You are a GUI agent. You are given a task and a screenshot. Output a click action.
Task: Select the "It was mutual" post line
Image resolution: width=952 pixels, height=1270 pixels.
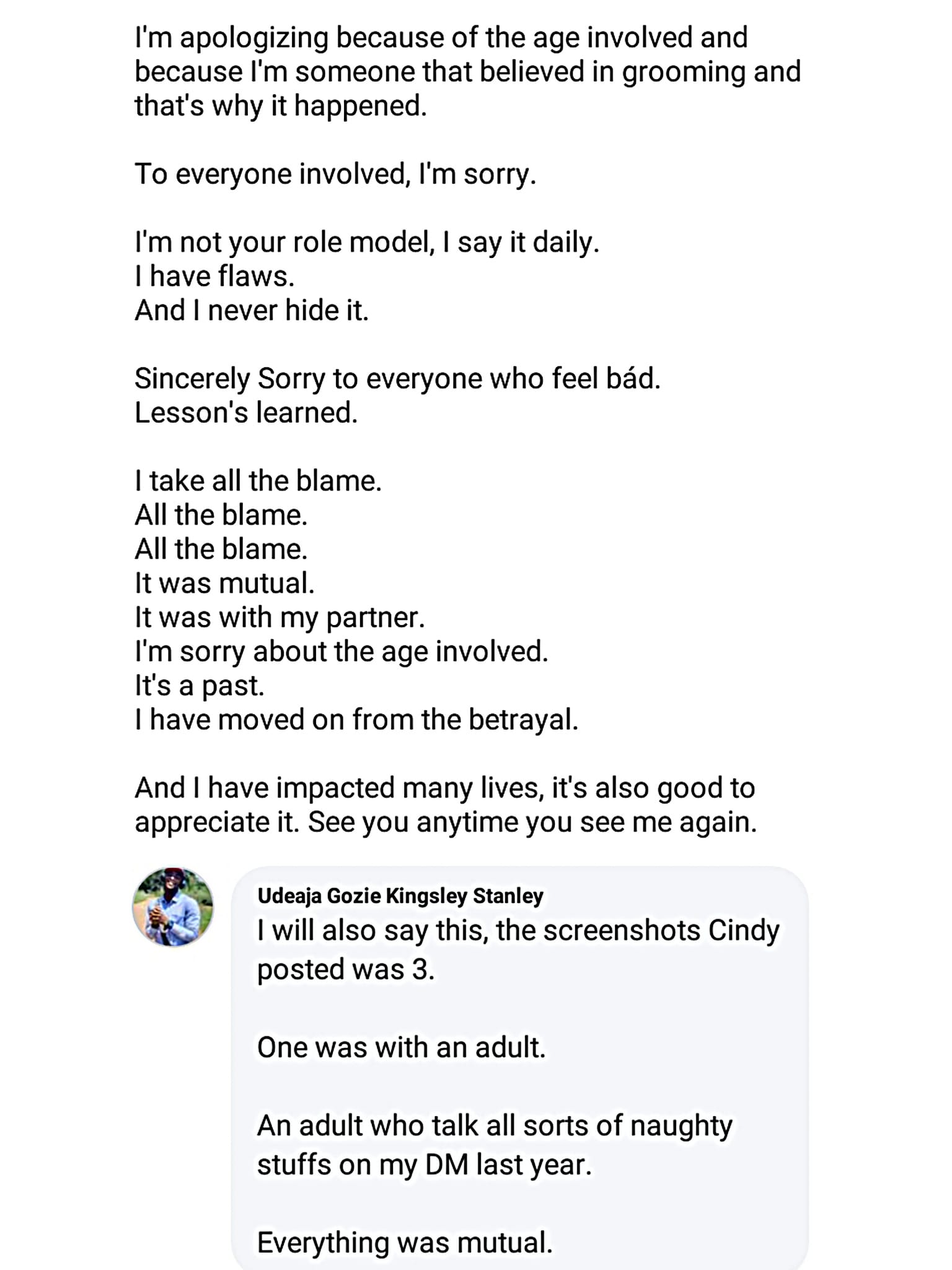[224, 584]
